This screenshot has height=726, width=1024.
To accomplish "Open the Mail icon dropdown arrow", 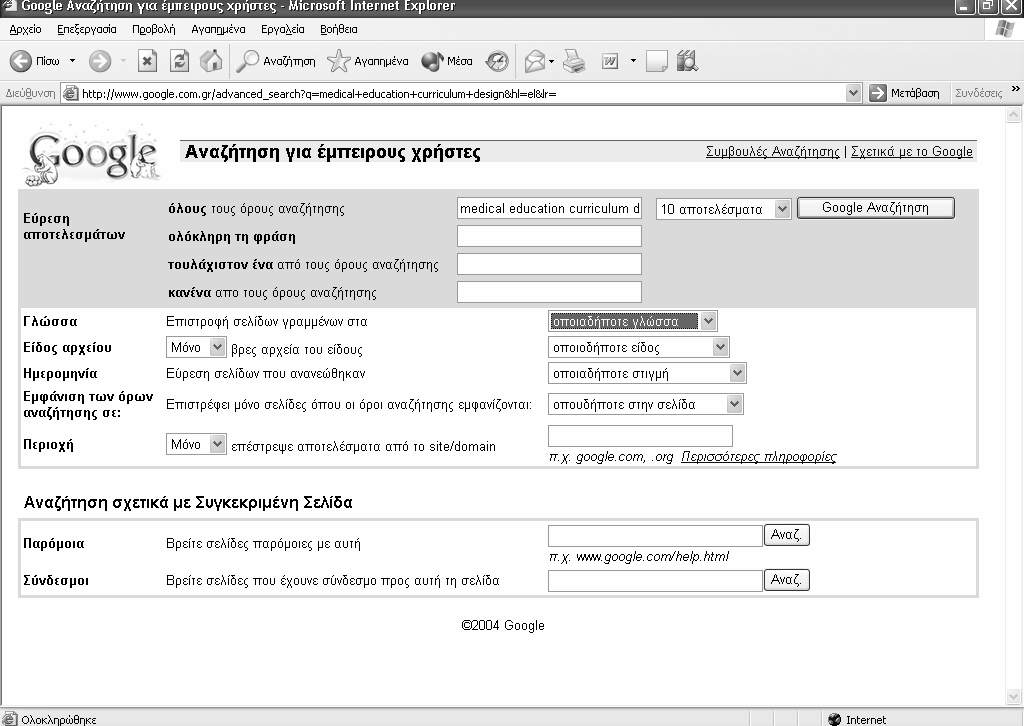I will click(552, 61).
